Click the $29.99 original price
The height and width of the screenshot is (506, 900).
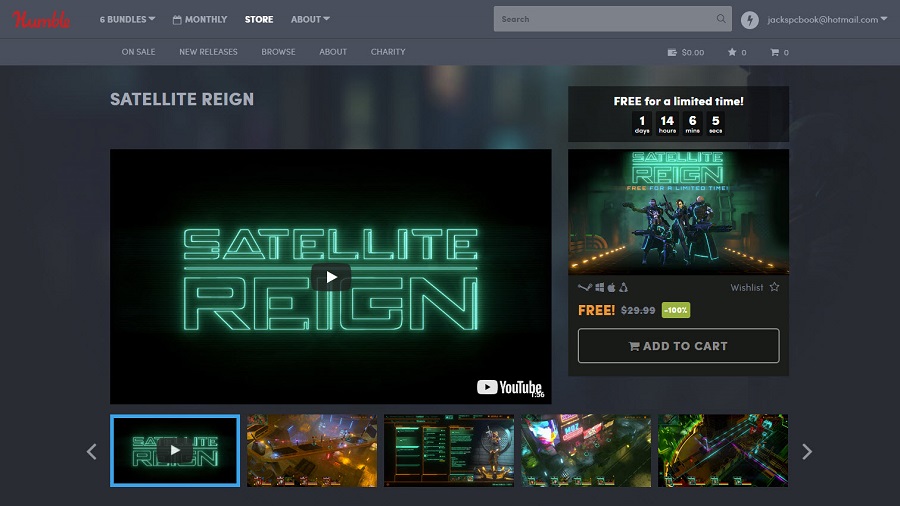point(638,310)
